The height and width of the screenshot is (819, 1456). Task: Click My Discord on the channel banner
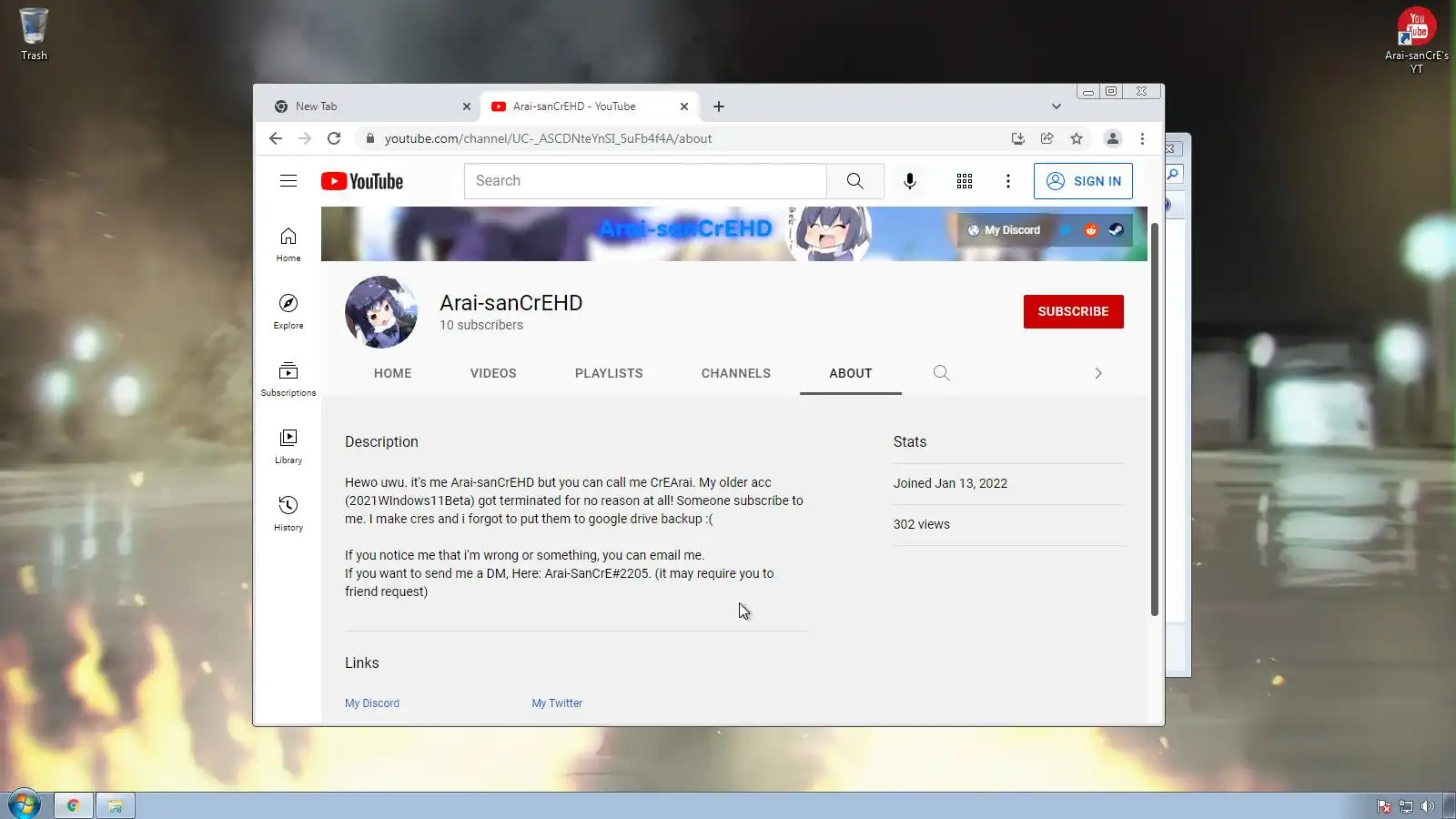click(1005, 230)
